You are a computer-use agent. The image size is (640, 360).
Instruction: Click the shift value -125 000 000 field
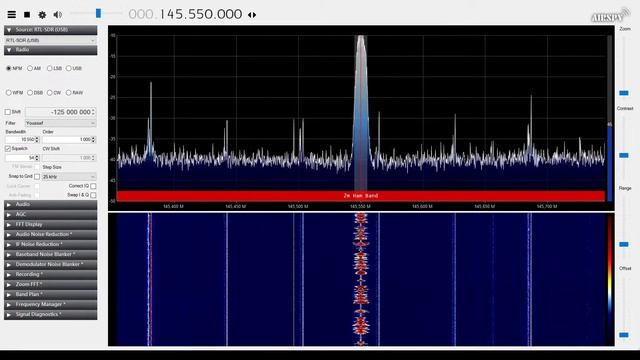click(60, 112)
